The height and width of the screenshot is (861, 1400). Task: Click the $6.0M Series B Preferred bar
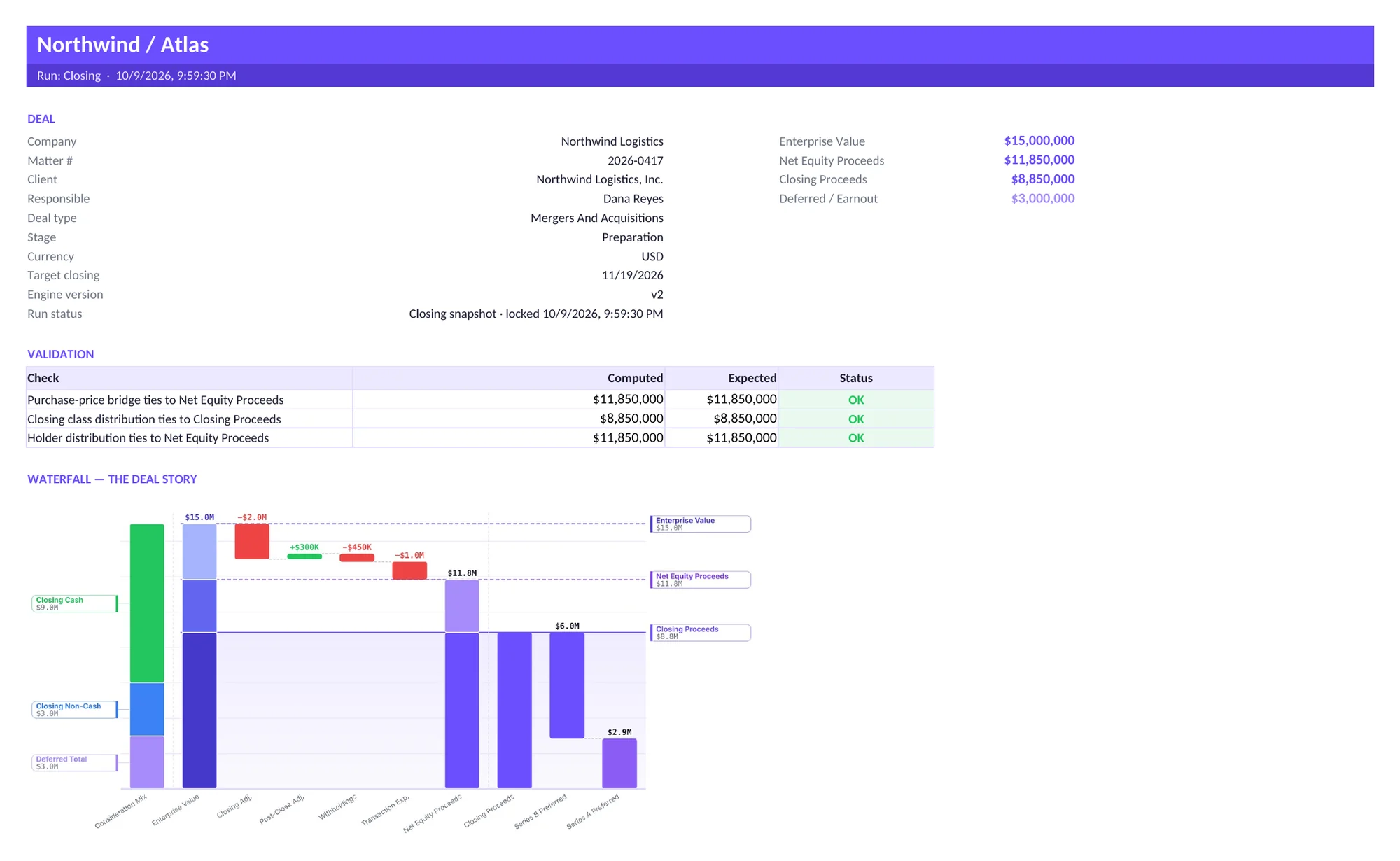coord(567,685)
